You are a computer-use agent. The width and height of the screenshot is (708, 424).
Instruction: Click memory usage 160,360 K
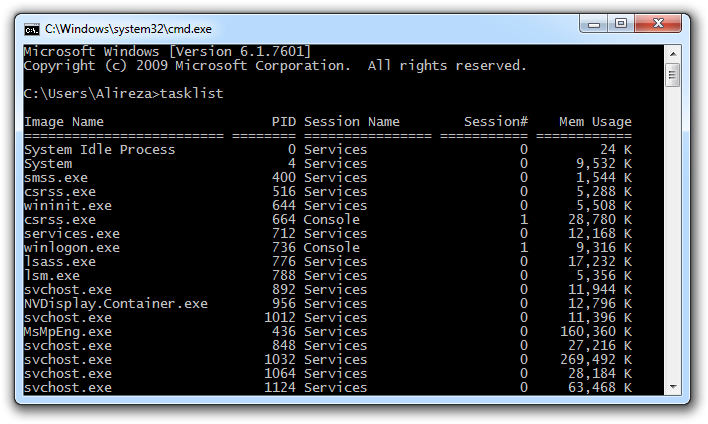pyautogui.click(x=596, y=331)
